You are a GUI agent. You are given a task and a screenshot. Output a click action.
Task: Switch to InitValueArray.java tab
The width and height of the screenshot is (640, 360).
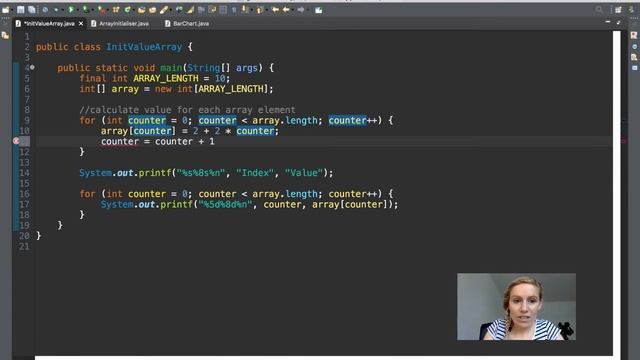[x=49, y=24]
